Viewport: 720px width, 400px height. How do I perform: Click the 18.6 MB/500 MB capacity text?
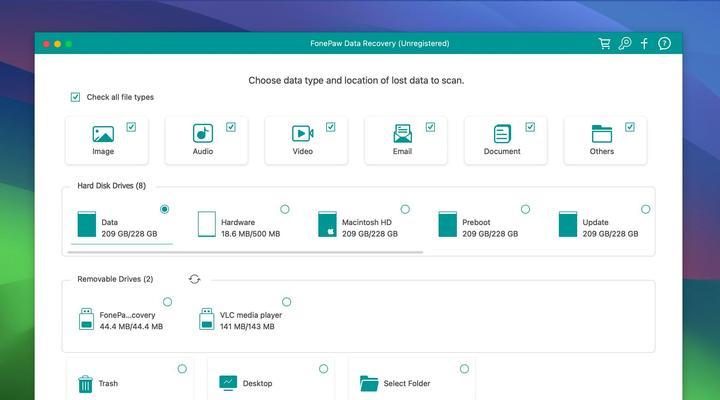click(x=250, y=234)
